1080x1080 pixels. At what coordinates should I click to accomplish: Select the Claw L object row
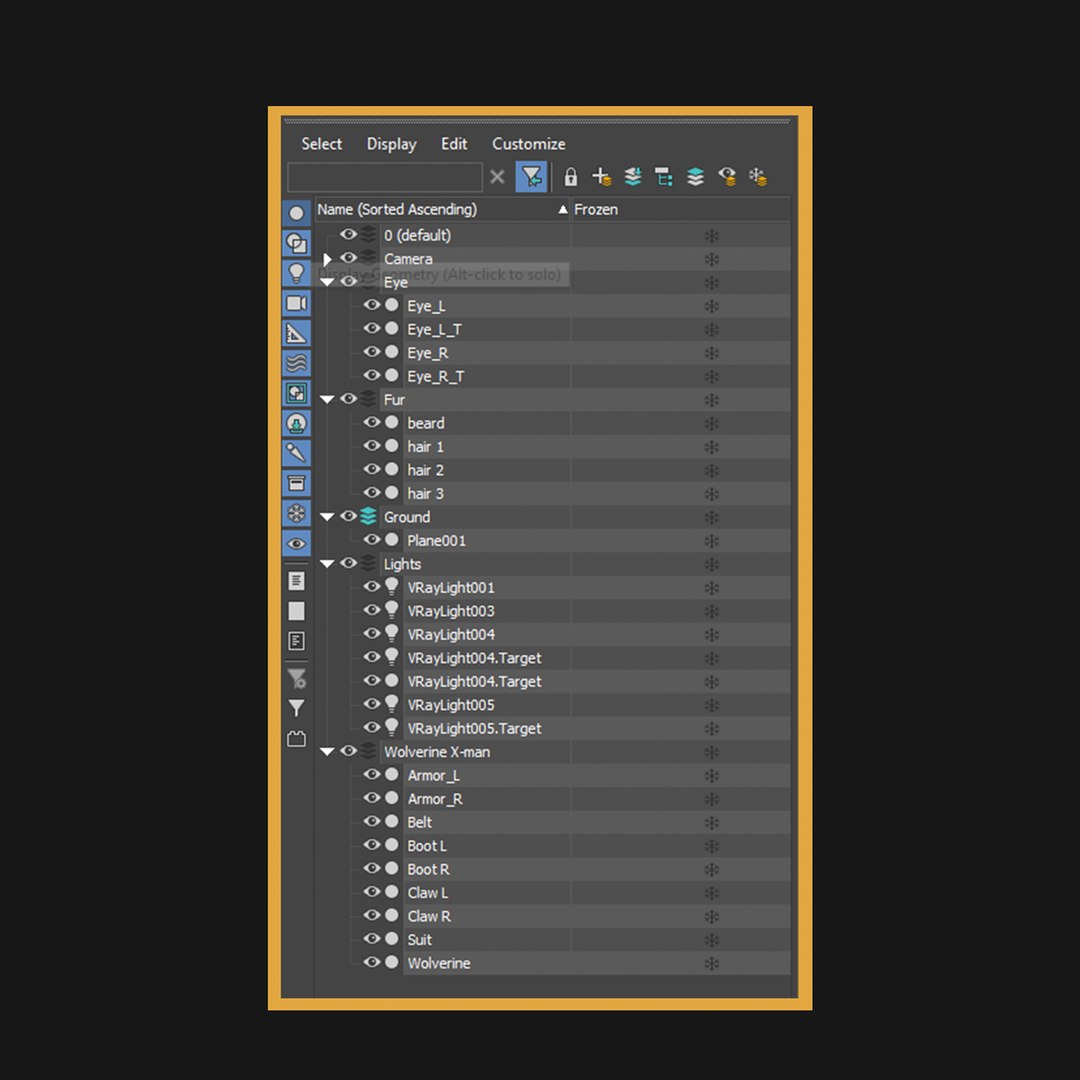click(597, 893)
